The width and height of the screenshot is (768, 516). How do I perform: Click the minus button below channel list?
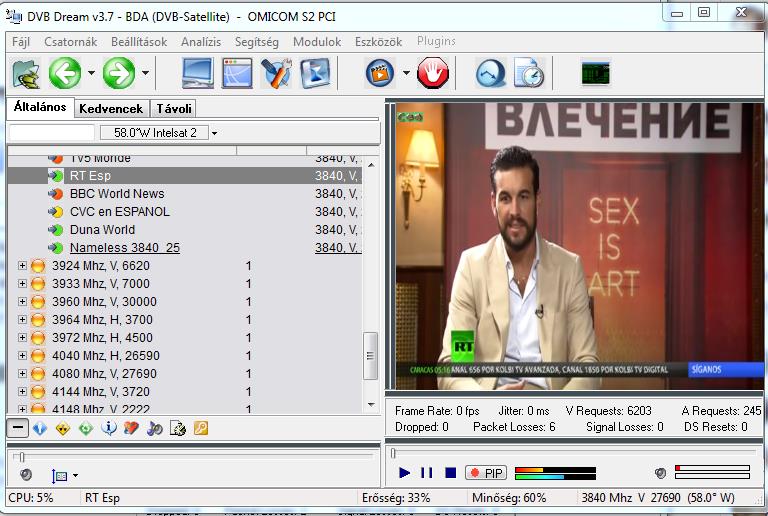point(18,428)
